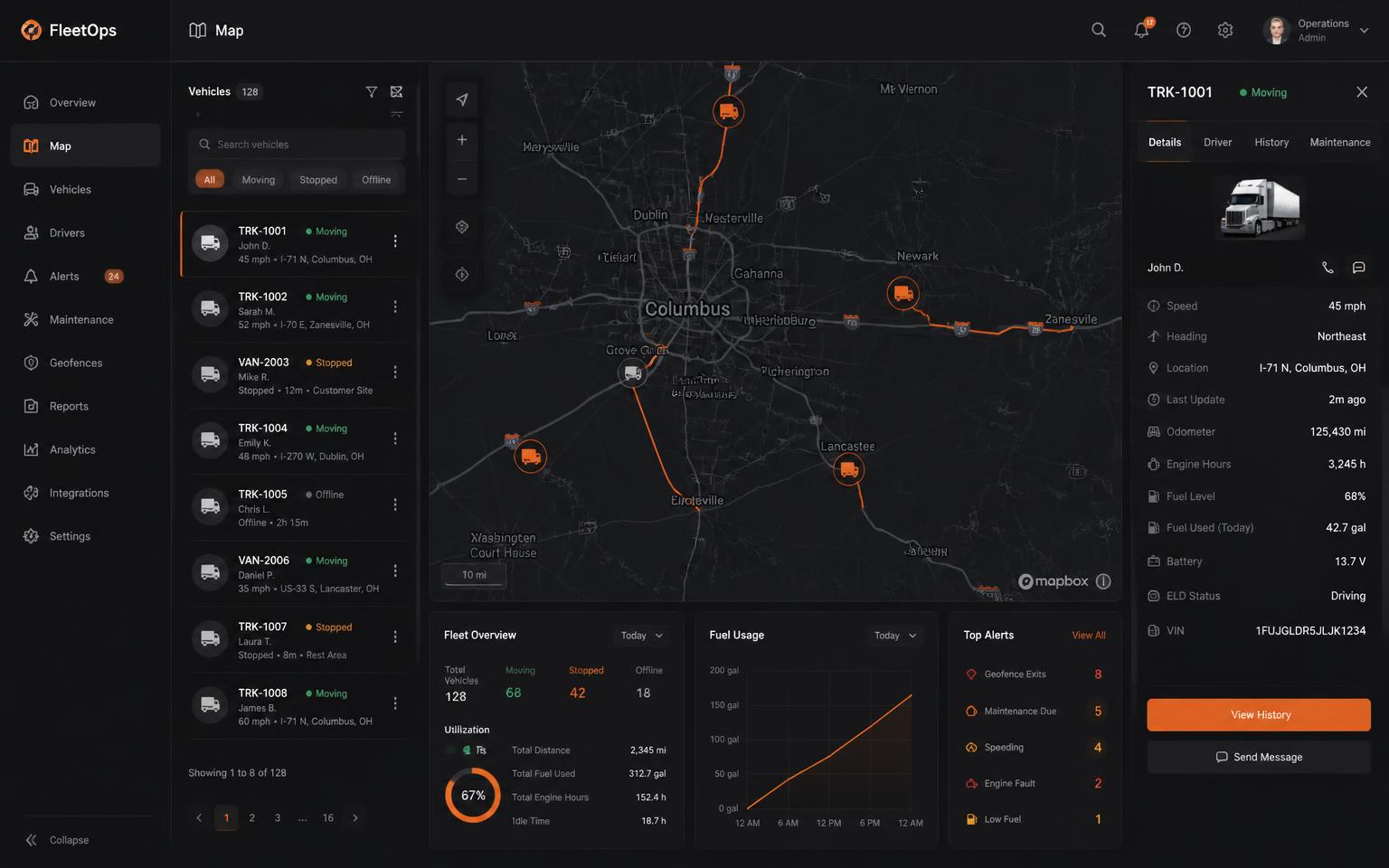1389x868 pixels.
Task: Open Geofence Exits alert row
Action: pos(1035,675)
